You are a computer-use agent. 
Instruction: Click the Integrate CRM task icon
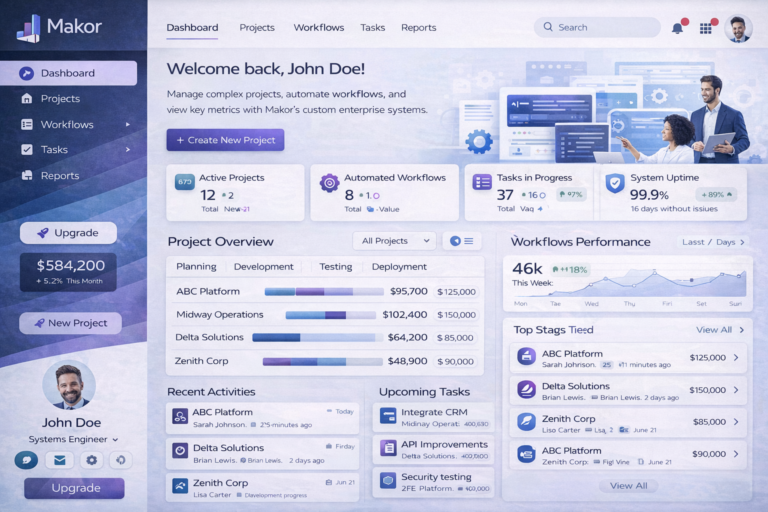click(x=388, y=415)
